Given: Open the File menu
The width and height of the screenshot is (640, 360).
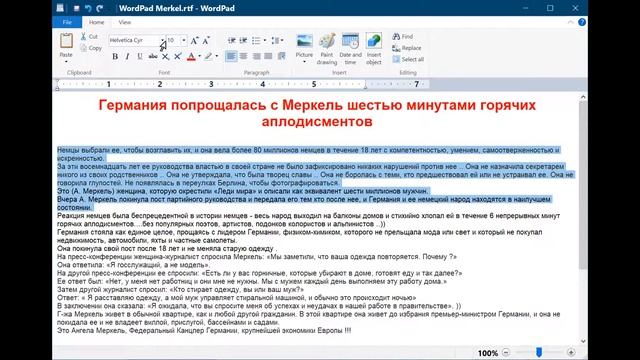Looking at the screenshot, I should [x=67, y=22].
